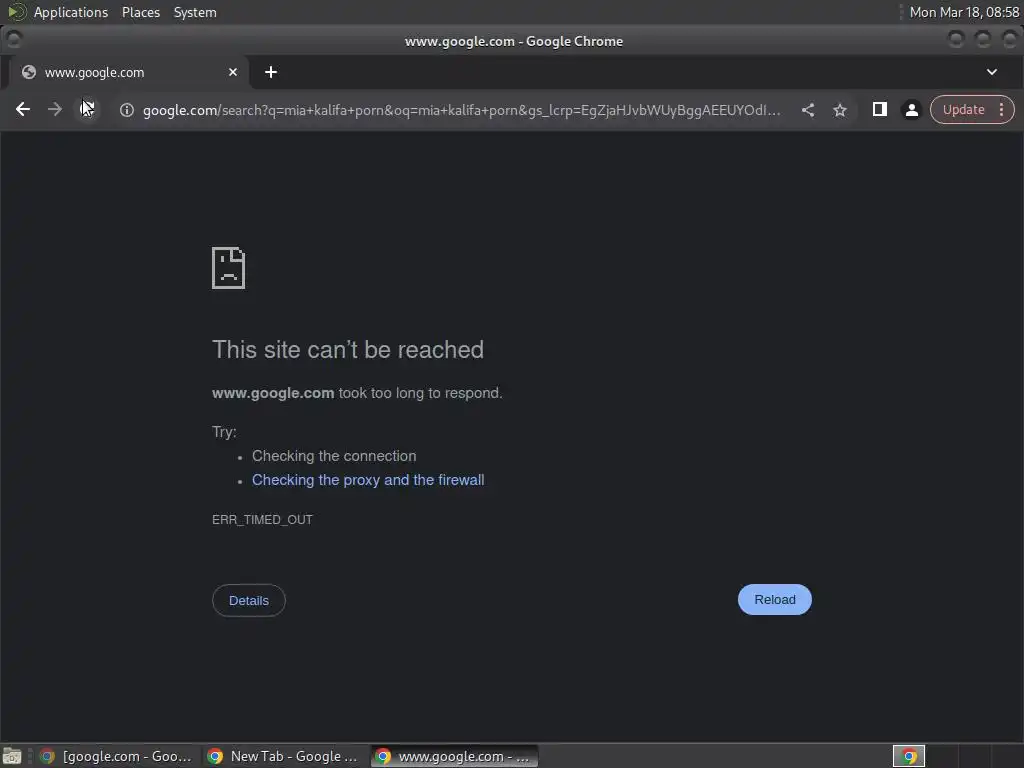Open the Chrome profile avatar icon

912,110
